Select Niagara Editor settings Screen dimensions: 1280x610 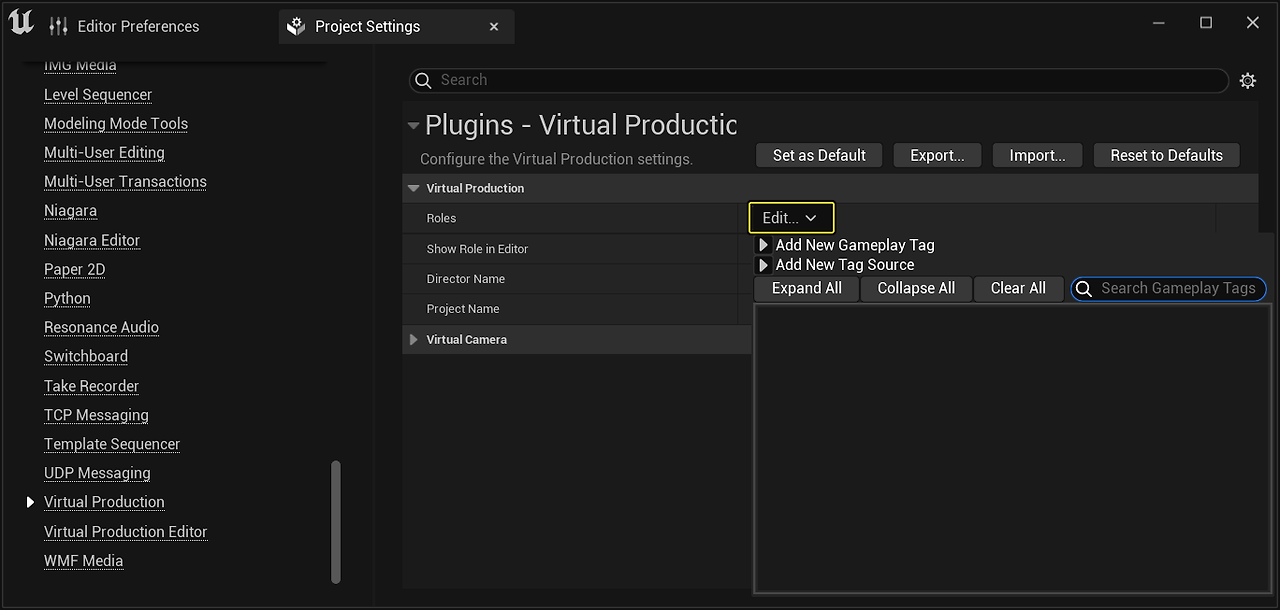tap(92, 241)
